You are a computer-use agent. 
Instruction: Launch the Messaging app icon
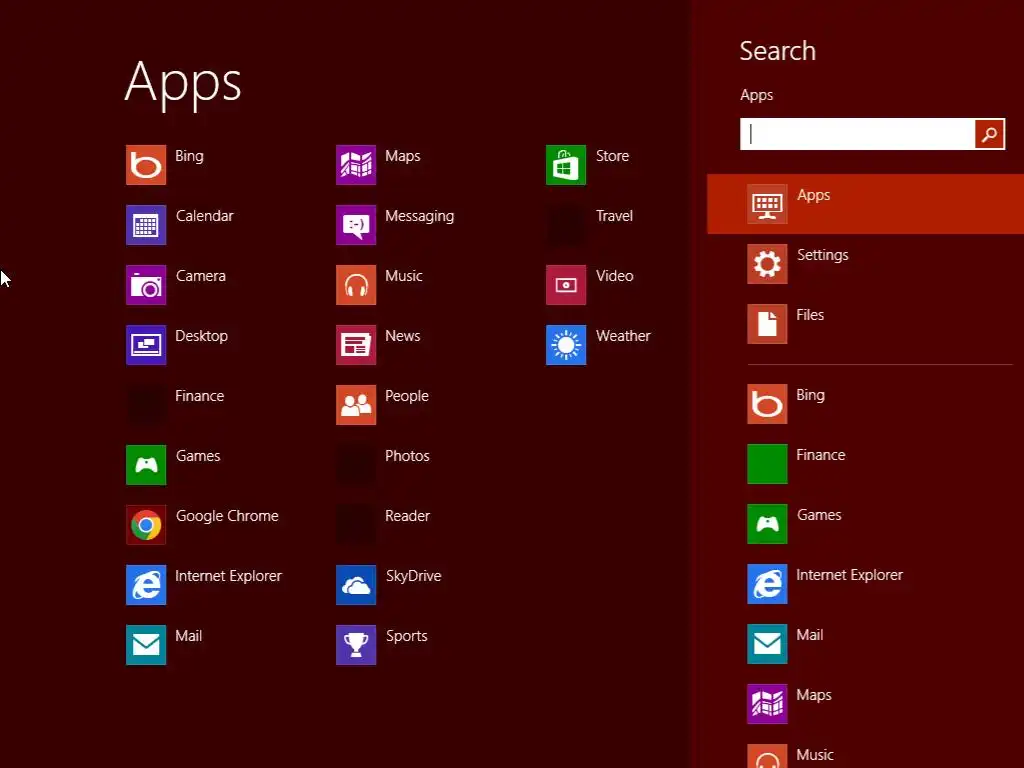356,225
